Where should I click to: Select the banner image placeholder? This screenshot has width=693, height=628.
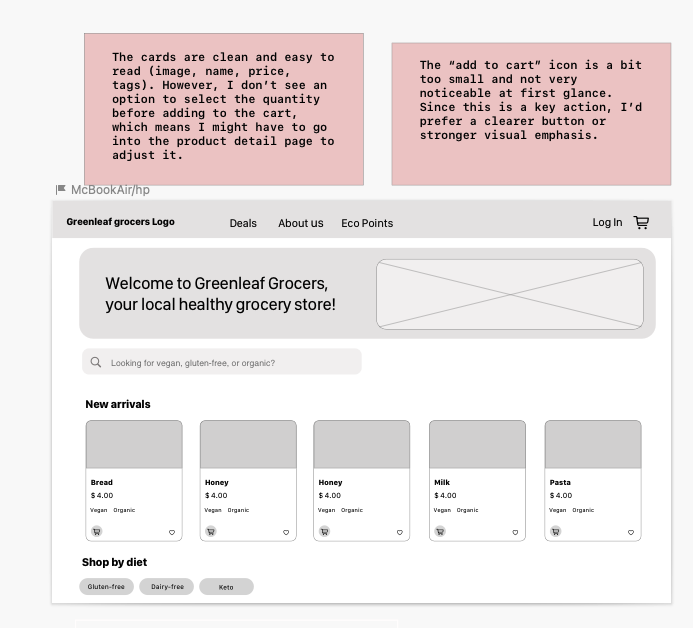pos(509,294)
